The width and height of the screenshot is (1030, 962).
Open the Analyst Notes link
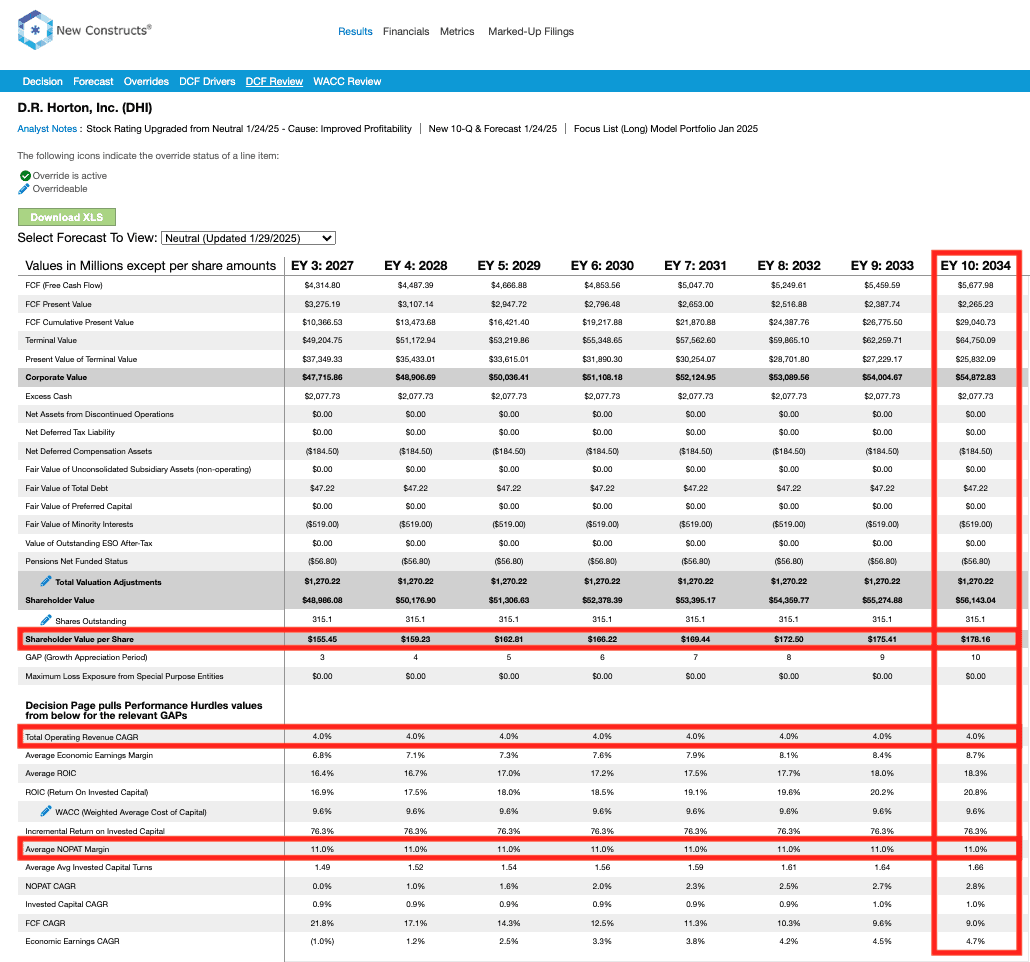[47, 129]
